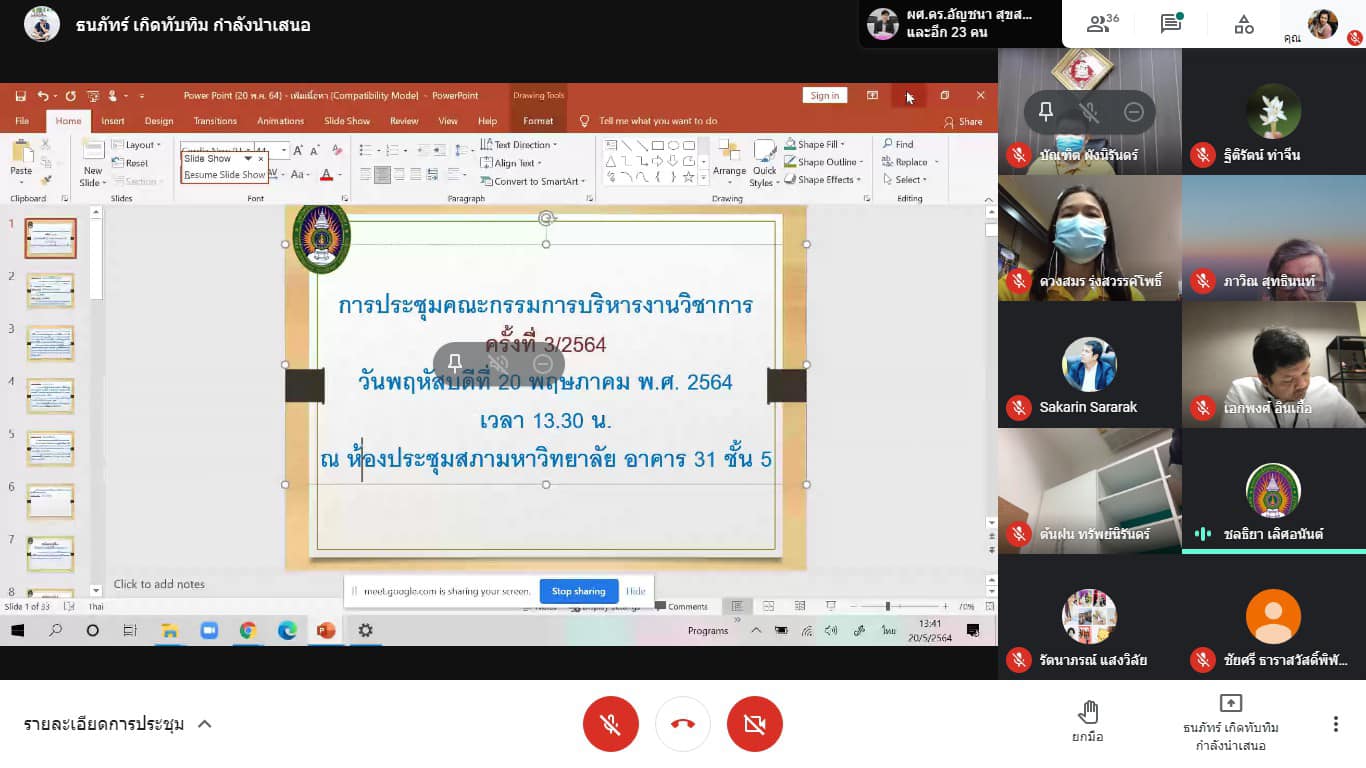Viewport: 1366px width, 768px height.
Task: Click the PowerPoint icon in the taskbar
Action: [x=326, y=630]
